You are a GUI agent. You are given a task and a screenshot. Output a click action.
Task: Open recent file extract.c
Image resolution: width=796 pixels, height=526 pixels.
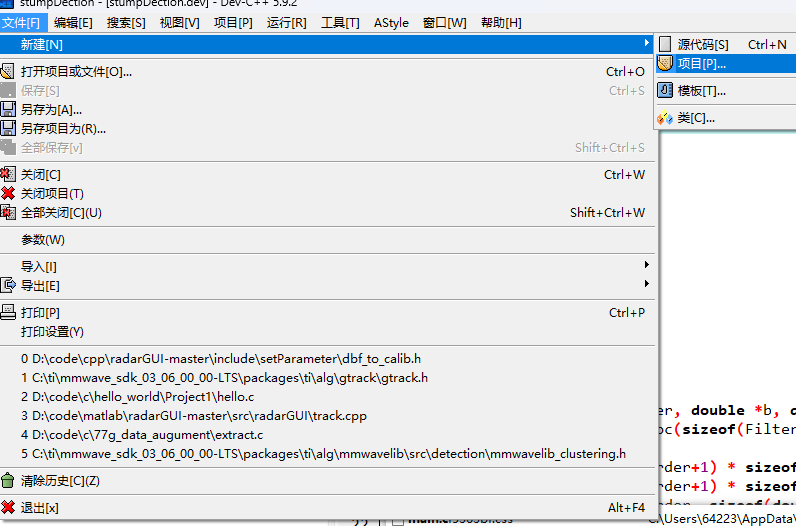point(327,435)
